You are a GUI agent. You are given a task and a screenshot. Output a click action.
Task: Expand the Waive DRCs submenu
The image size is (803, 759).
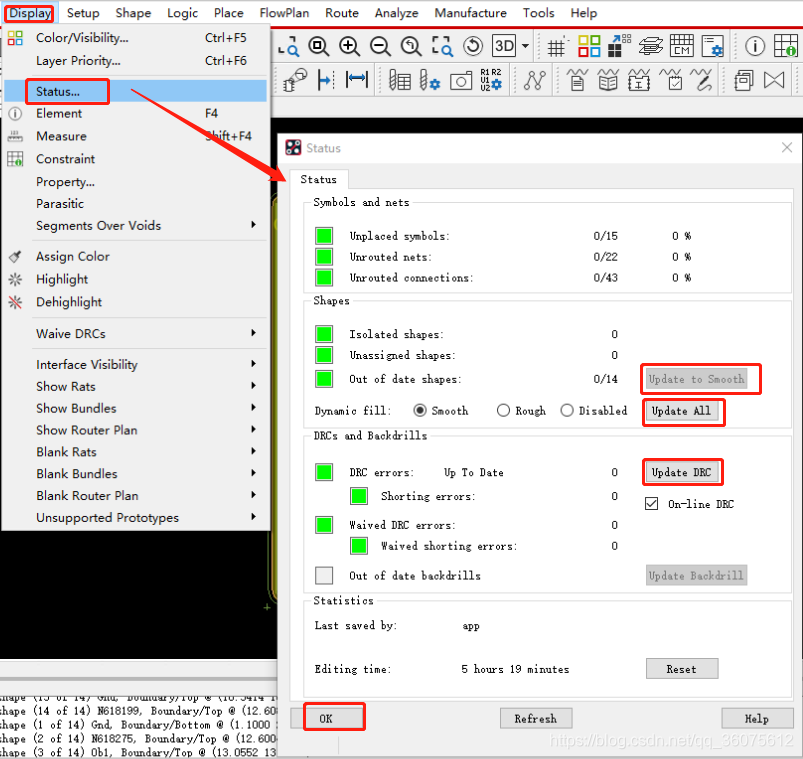click(x=135, y=333)
